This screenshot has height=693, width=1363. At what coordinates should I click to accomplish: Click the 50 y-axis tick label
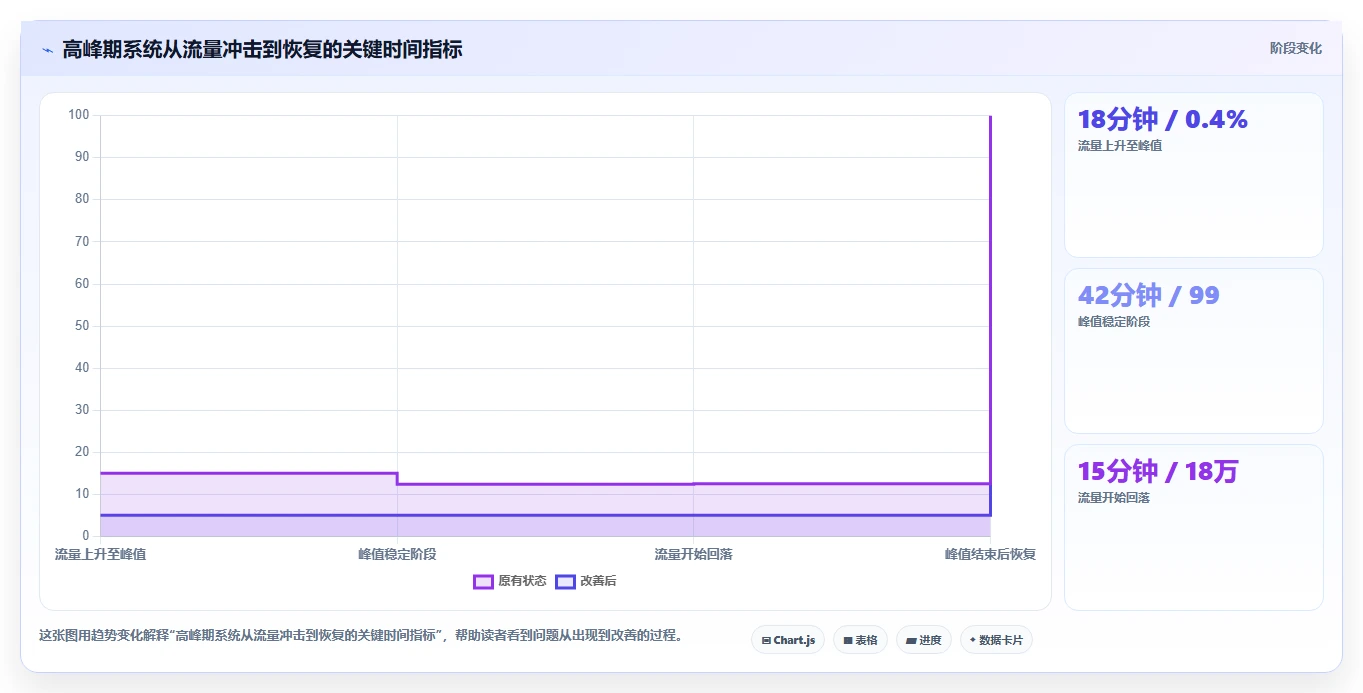82,326
